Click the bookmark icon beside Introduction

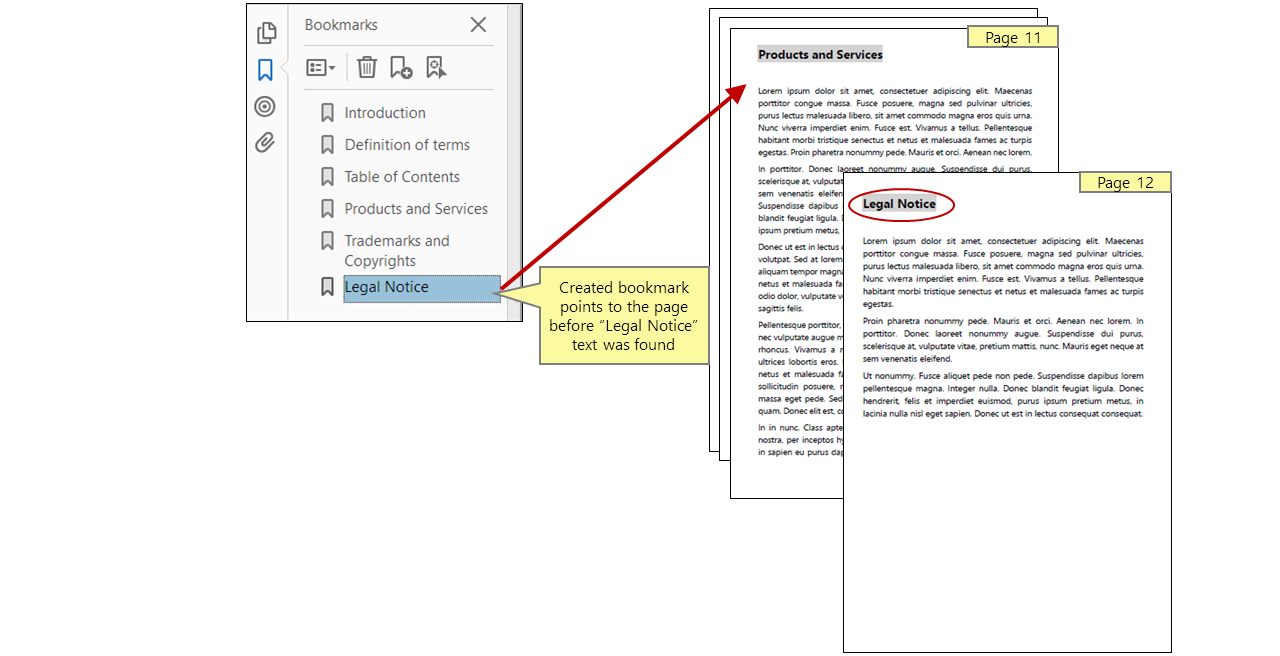click(327, 112)
